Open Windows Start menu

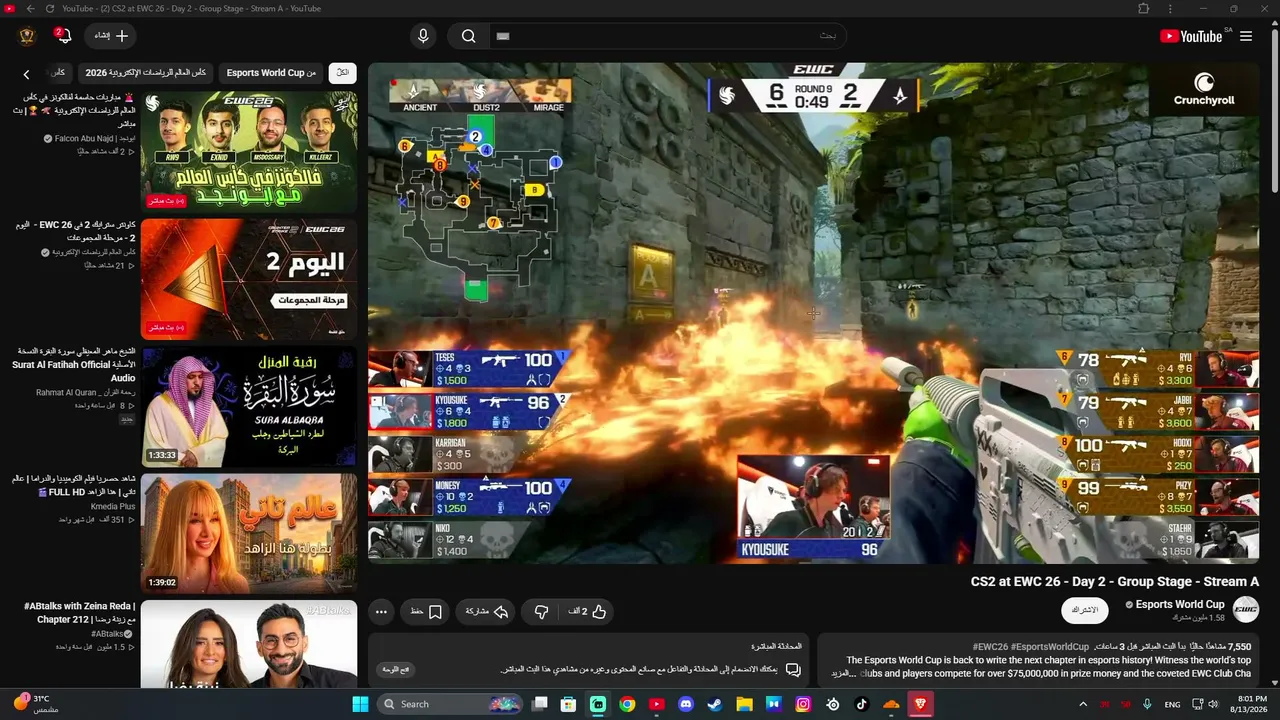tap(360, 704)
